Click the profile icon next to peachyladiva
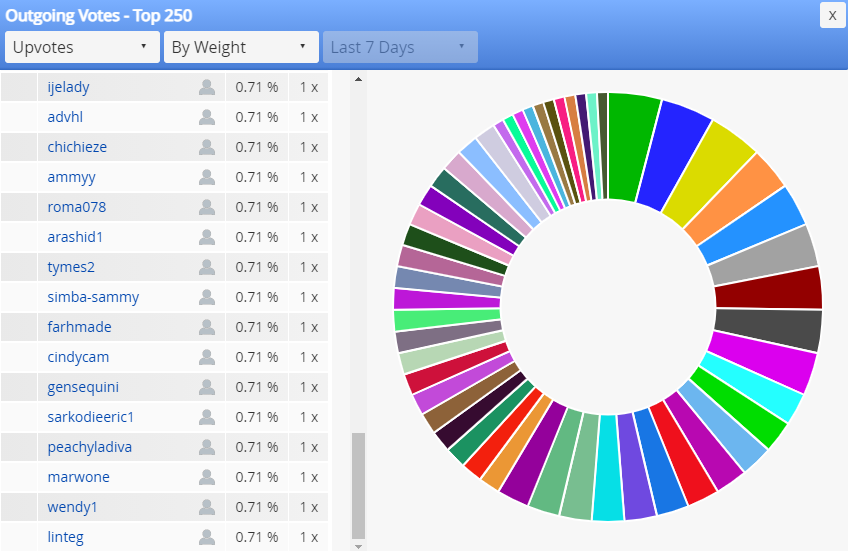The image size is (848, 551). [207, 447]
